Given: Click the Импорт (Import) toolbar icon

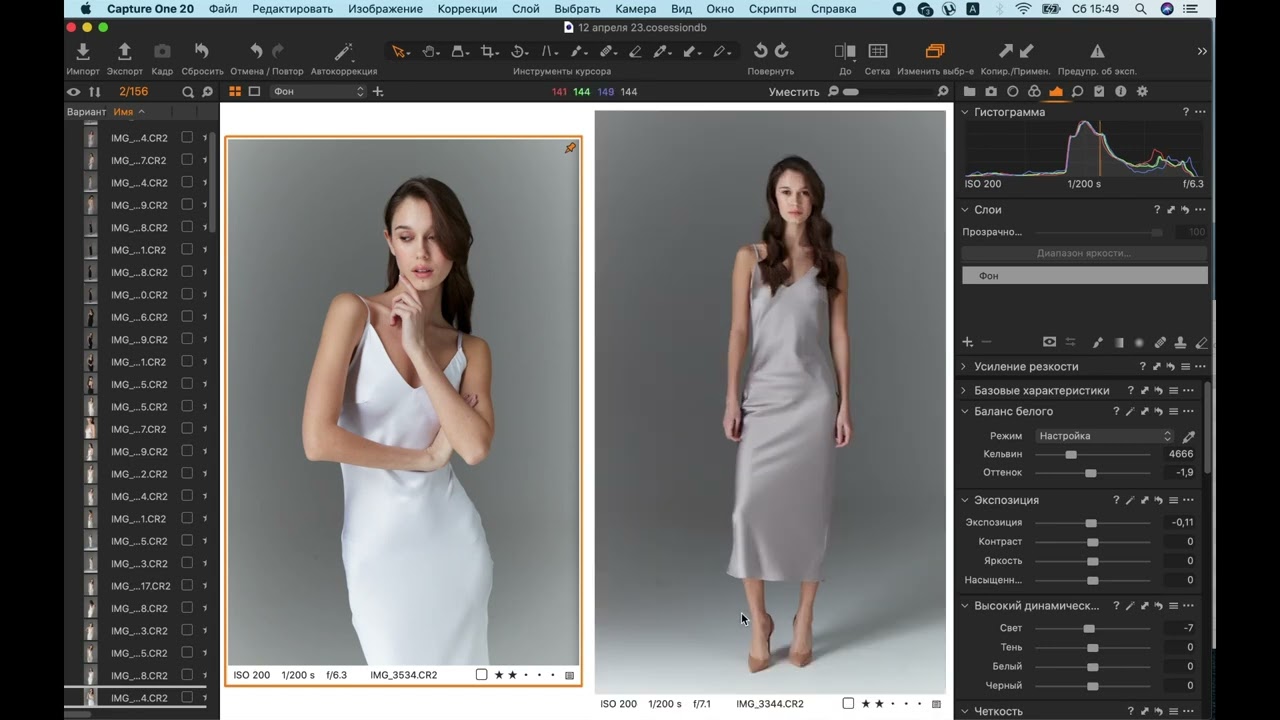Looking at the screenshot, I should pyautogui.click(x=83, y=51).
